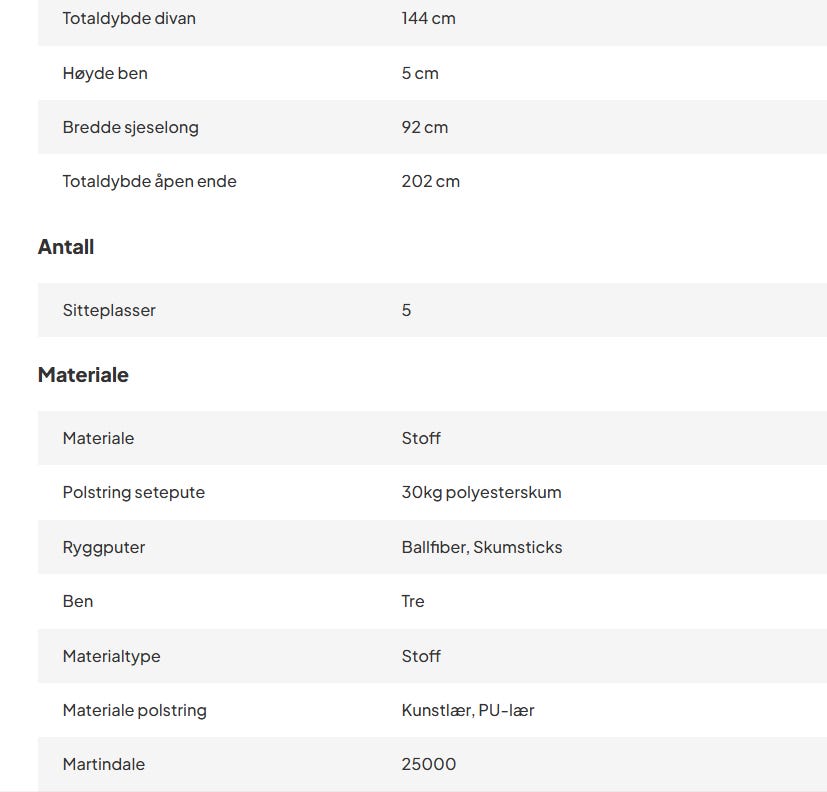Click the "Høyde ben" specification label
The height and width of the screenshot is (792, 827).
pyautogui.click(x=105, y=73)
